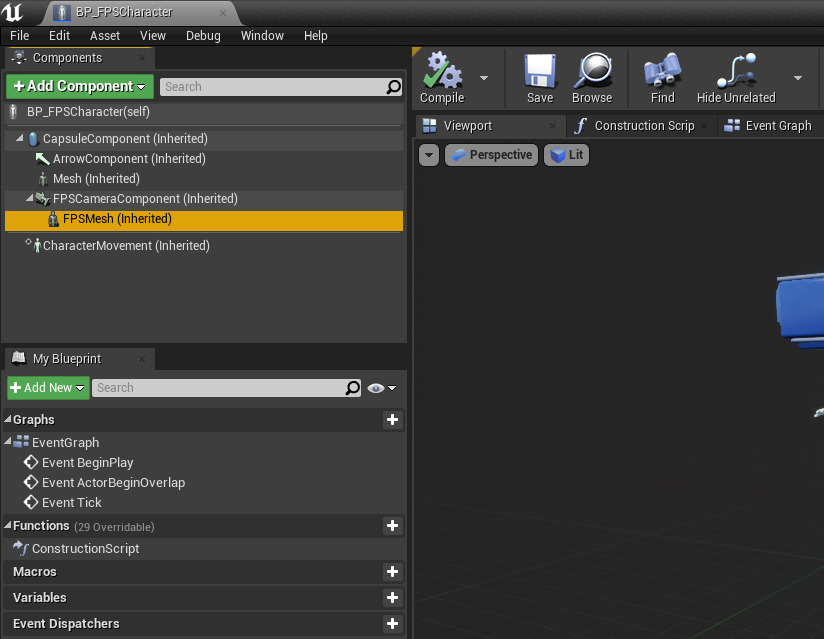Add a new graph with the Graphs plus icon

(392, 420)
